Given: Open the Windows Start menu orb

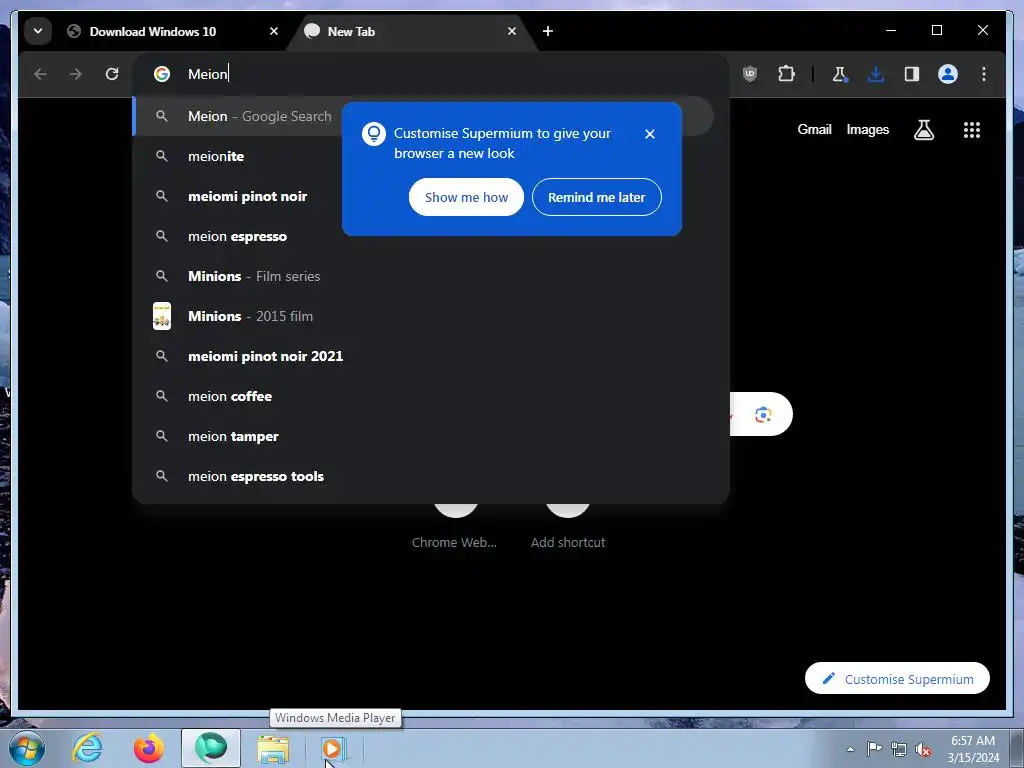Looking at the screenshot, I should click(27, 748).
